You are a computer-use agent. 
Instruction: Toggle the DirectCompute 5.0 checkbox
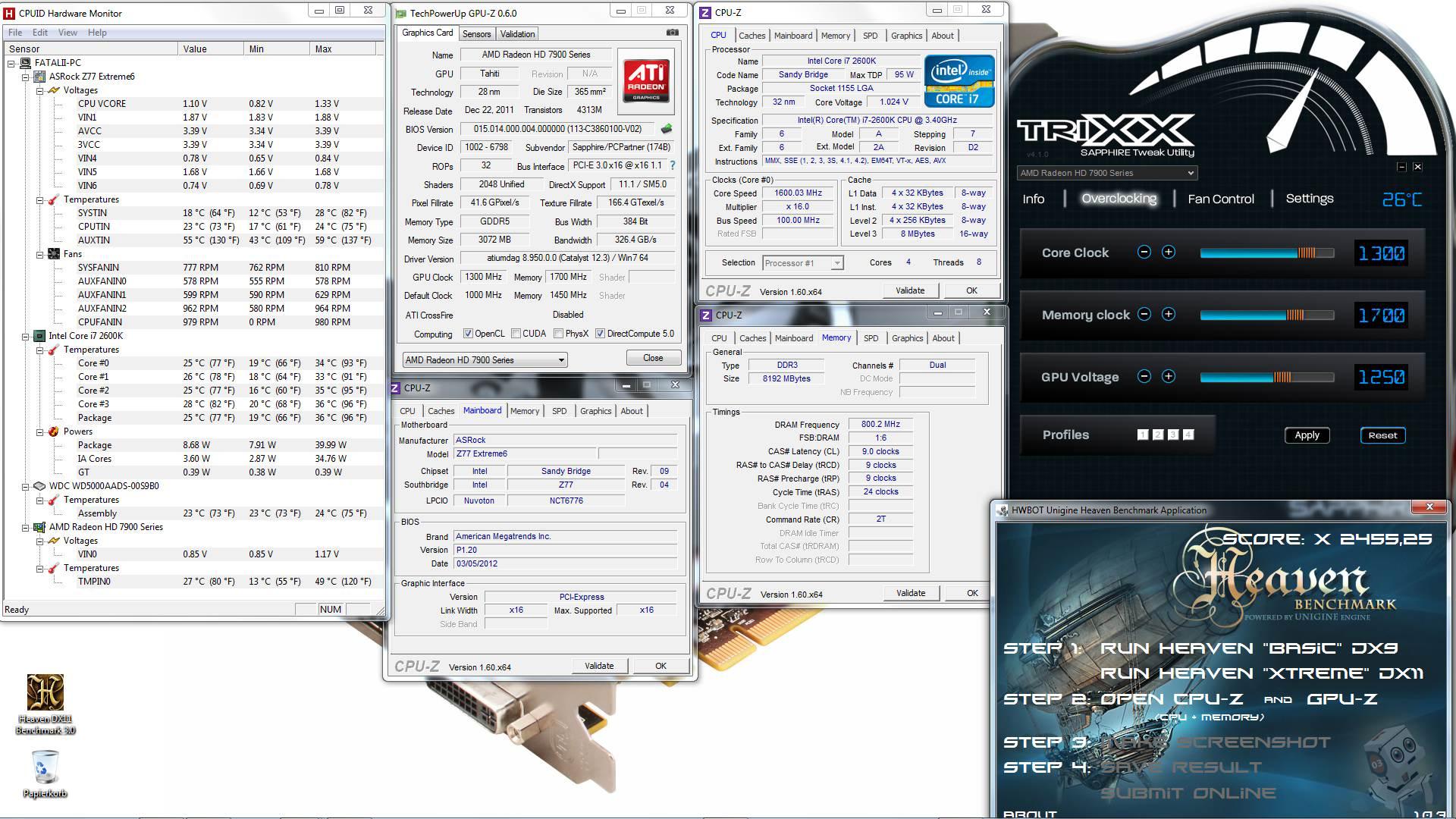(600, 334)
